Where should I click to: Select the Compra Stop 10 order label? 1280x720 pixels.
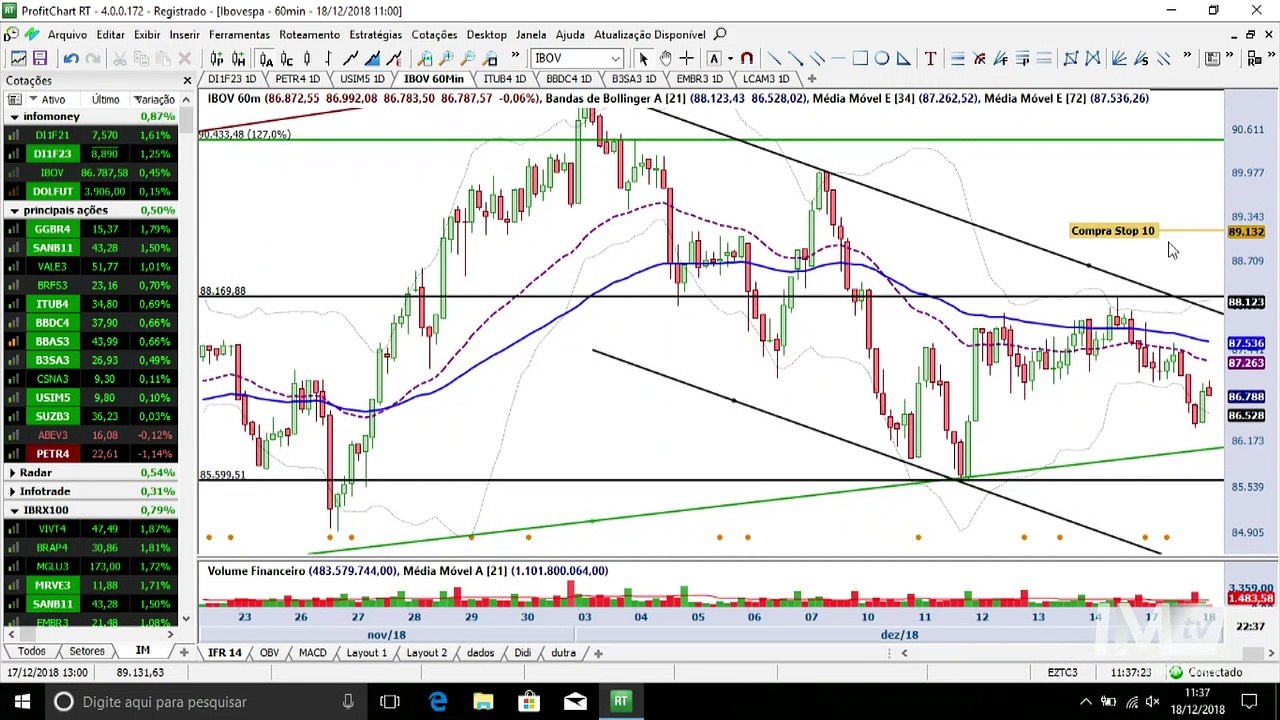pyautogui.click(x=1112, y=231)
